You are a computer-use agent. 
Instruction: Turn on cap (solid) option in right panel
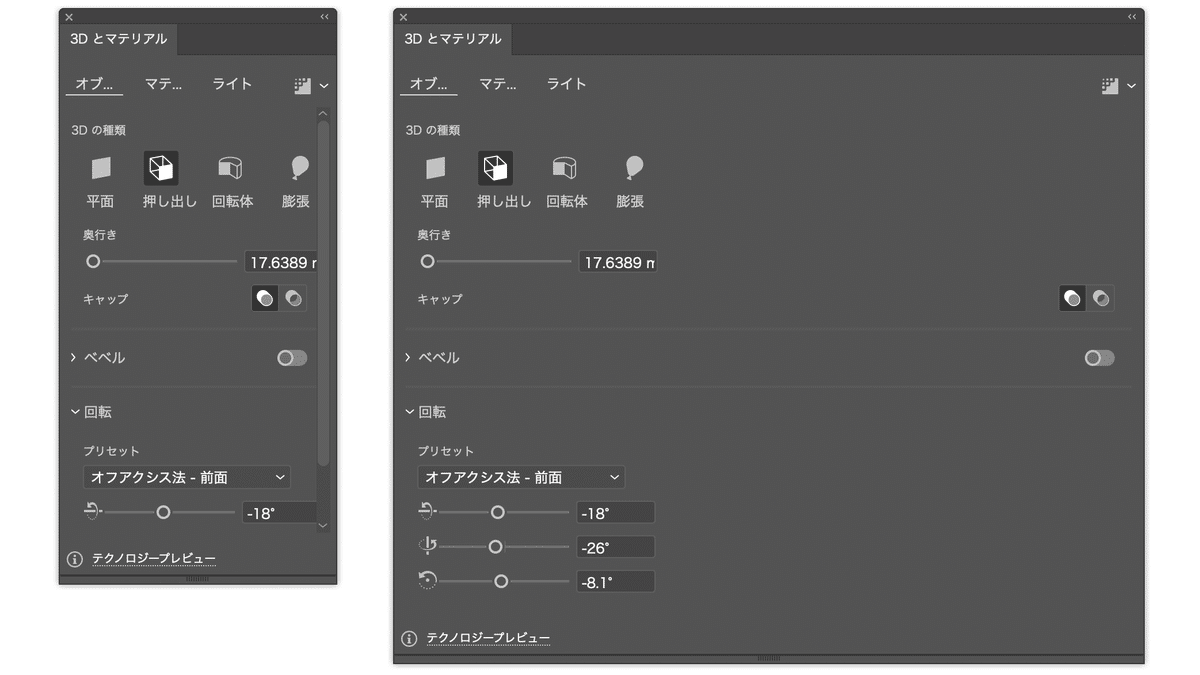pos(1073,298)
